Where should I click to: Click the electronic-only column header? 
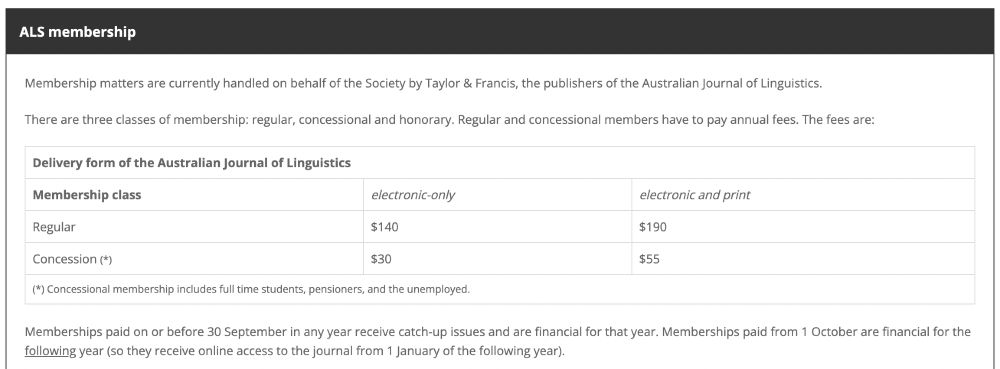413,195
